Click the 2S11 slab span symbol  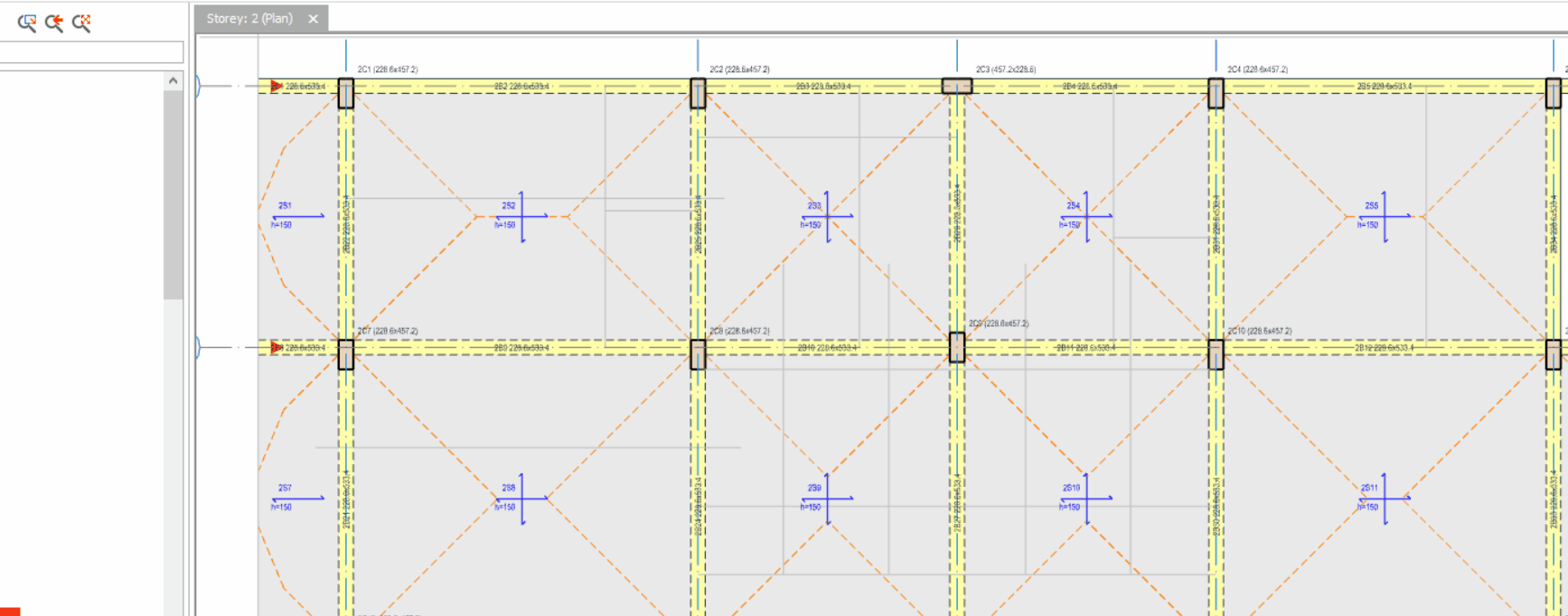1384,499
